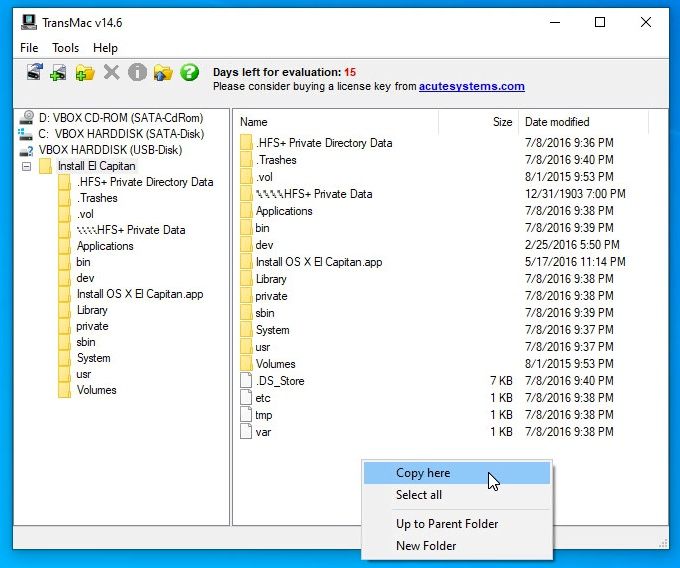The width and height of the screenshot is (680, 568).
Task: Select the Applications folder in the left tree
Action: tap(105, 246)
